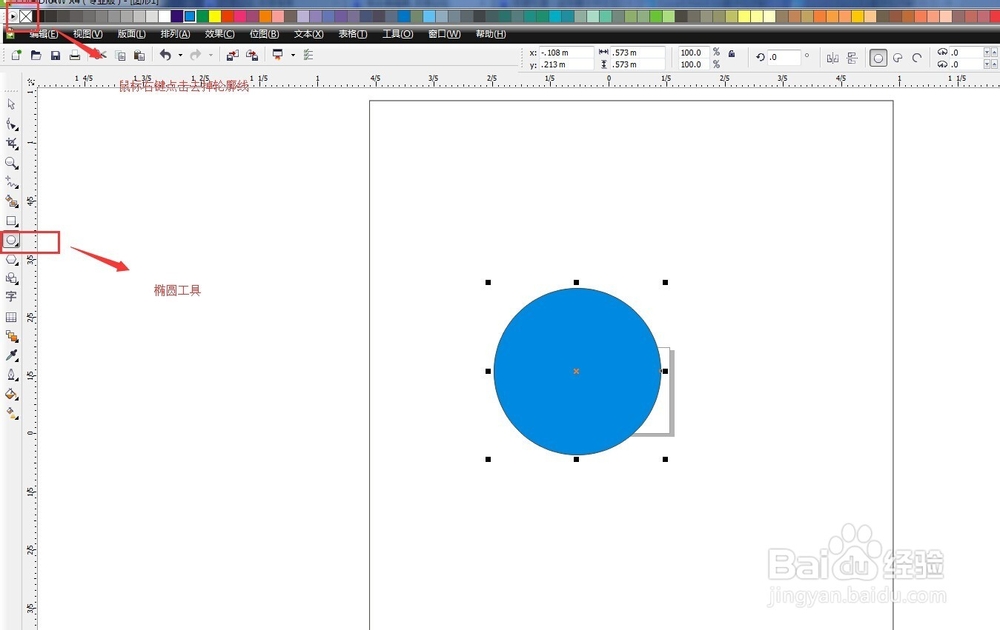Open the 帮助(H) menu
Image resolution: width=1000 pixels, height=630 pixels.
tap(490, 34)
